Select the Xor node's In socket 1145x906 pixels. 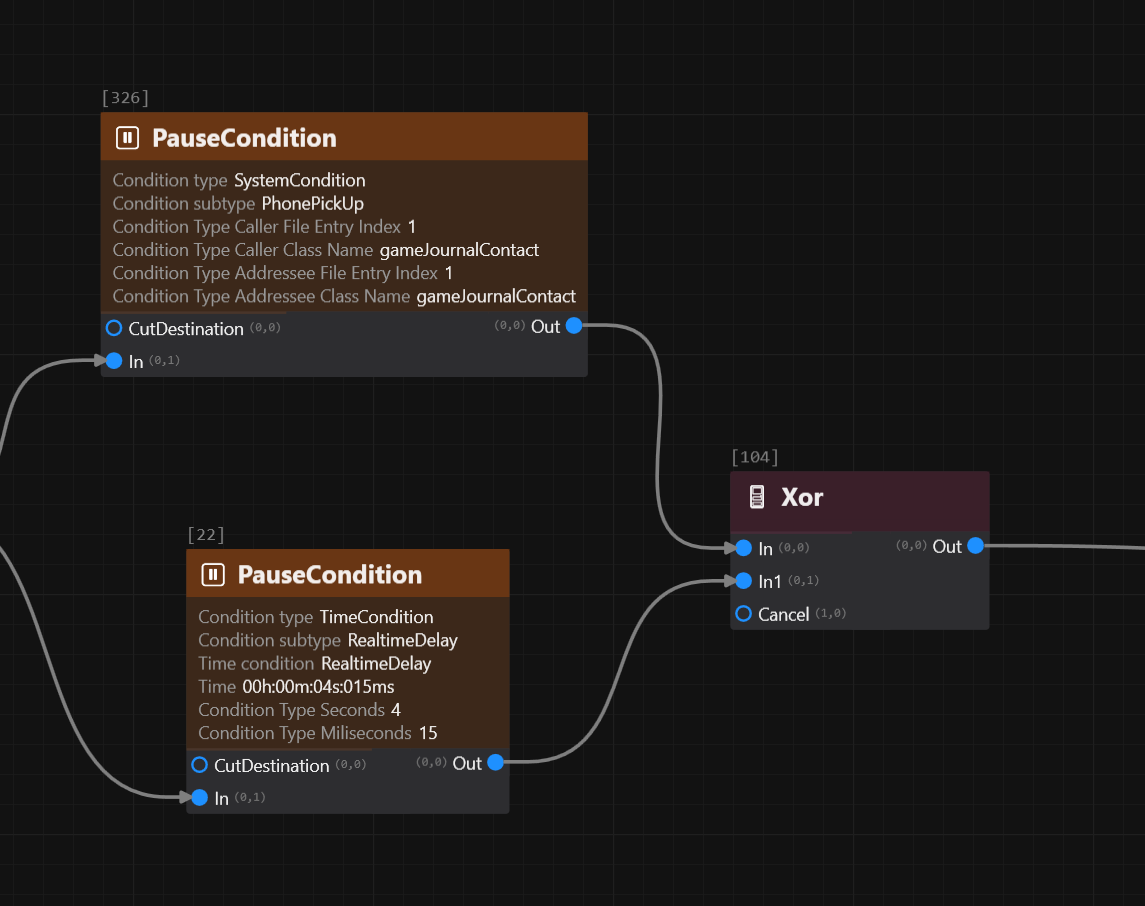click(x=743, y=548)
